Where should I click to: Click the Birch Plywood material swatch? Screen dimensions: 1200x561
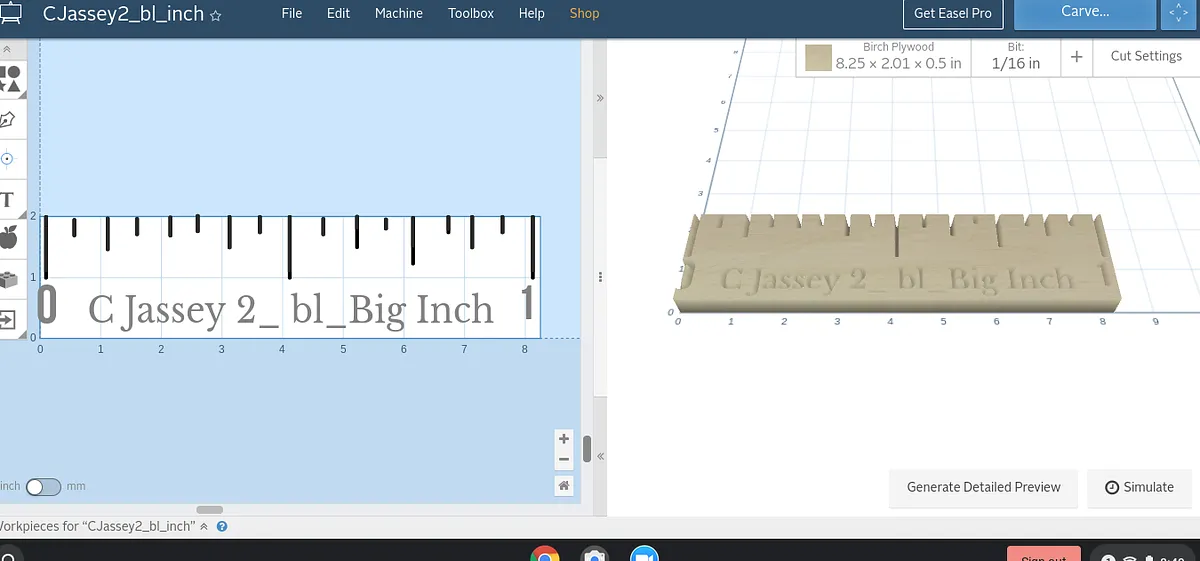pos(818,57)
